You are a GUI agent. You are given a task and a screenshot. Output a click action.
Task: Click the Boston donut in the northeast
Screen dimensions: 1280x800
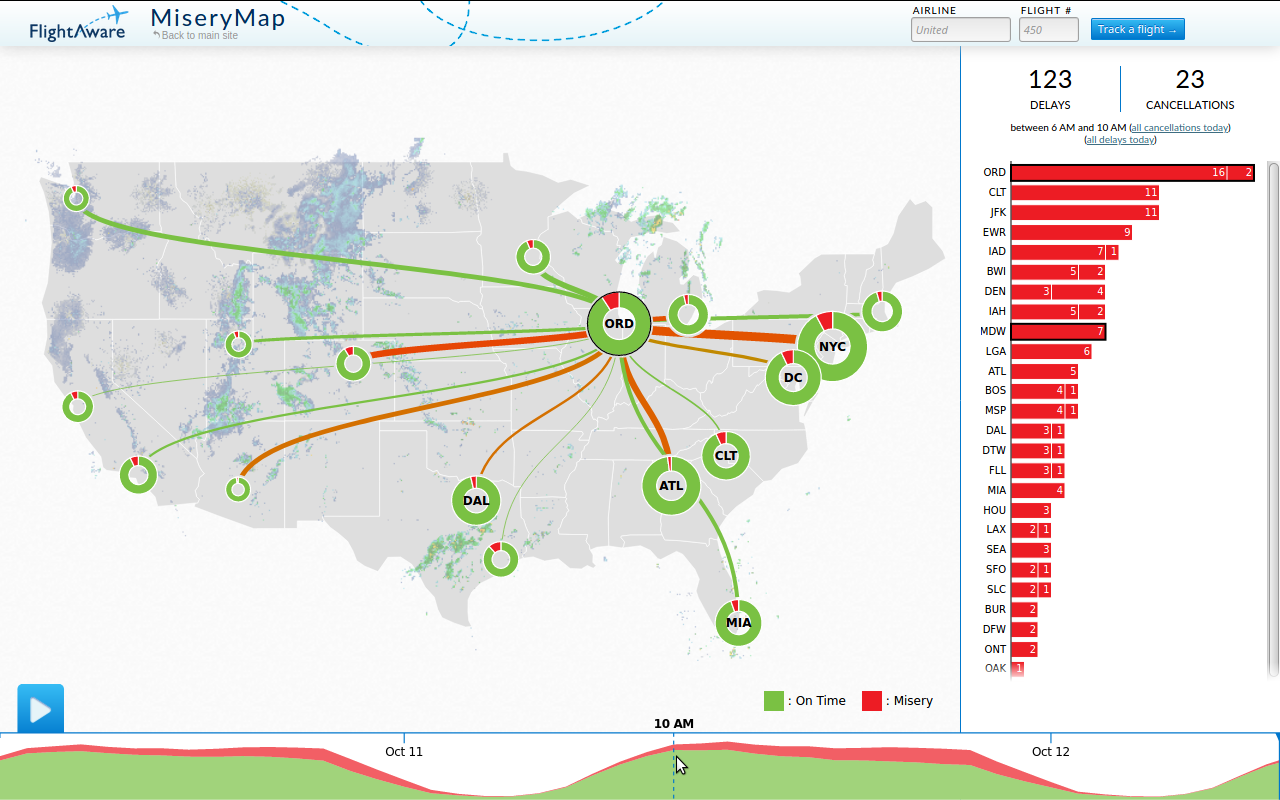pos(881,311)
